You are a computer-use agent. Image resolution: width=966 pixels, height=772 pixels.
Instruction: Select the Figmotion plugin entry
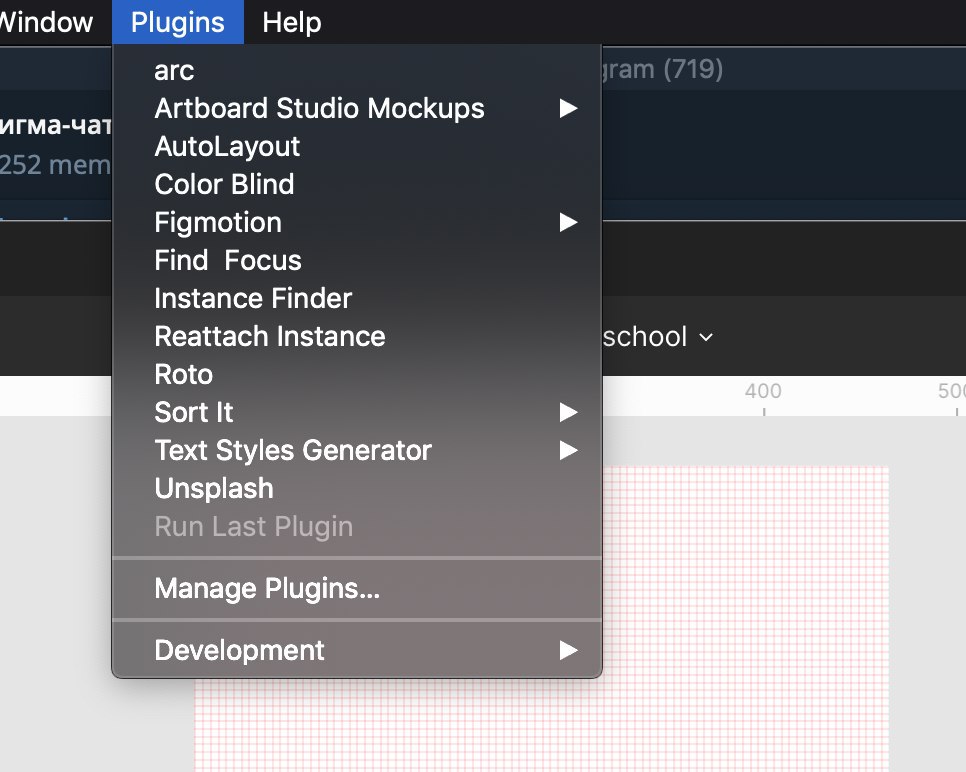click(357, 222)
